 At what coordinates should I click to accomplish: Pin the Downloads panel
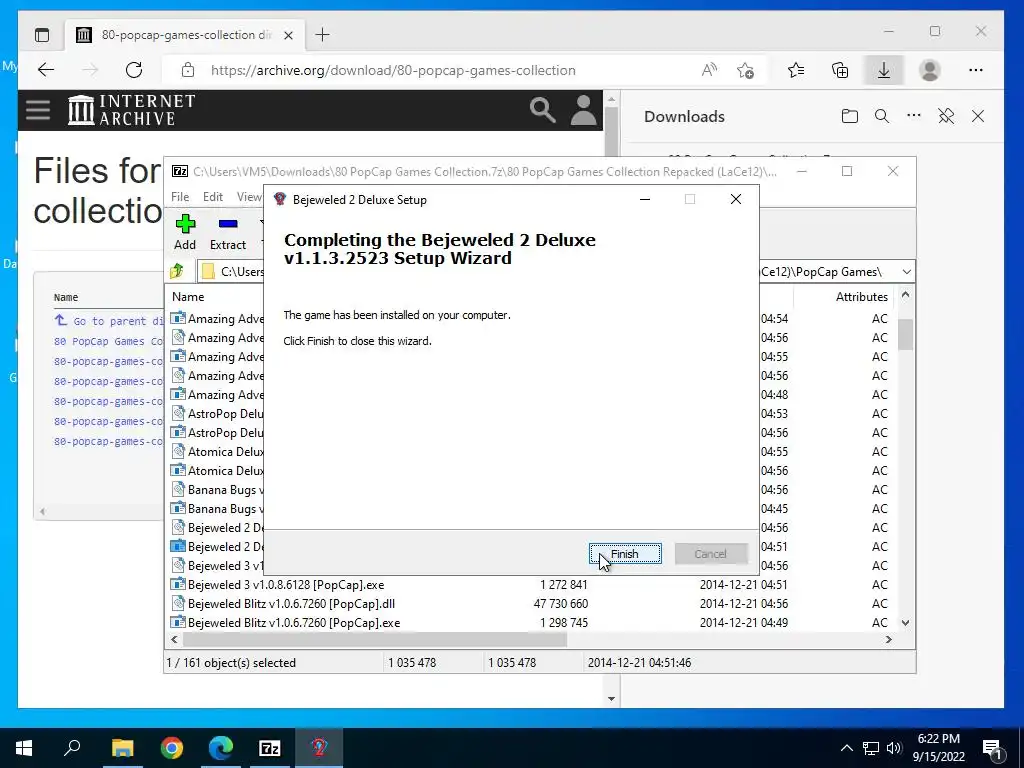coord(946,116)
